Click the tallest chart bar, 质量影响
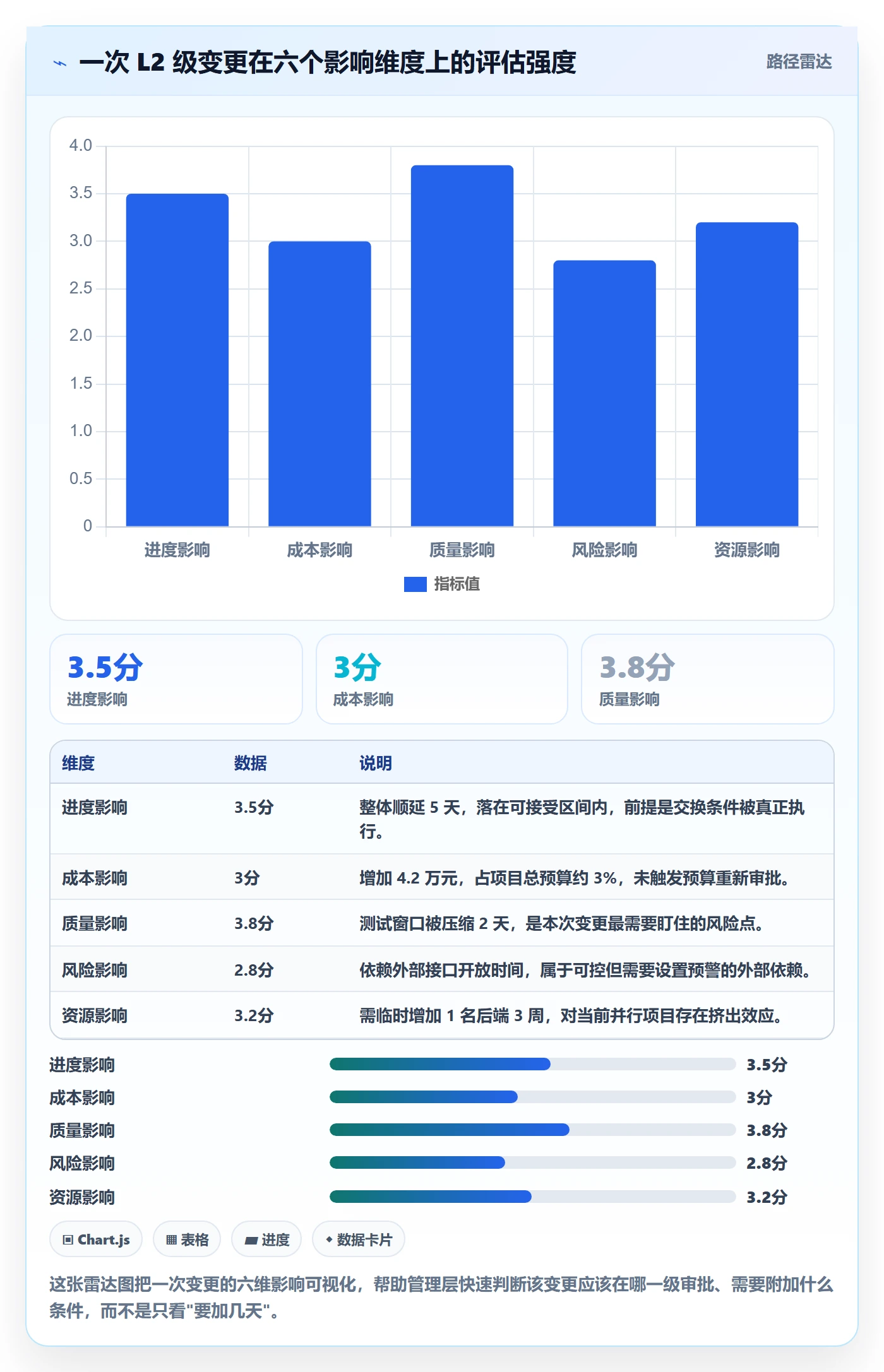This screenshot has height=1372, width=884. 462,346
